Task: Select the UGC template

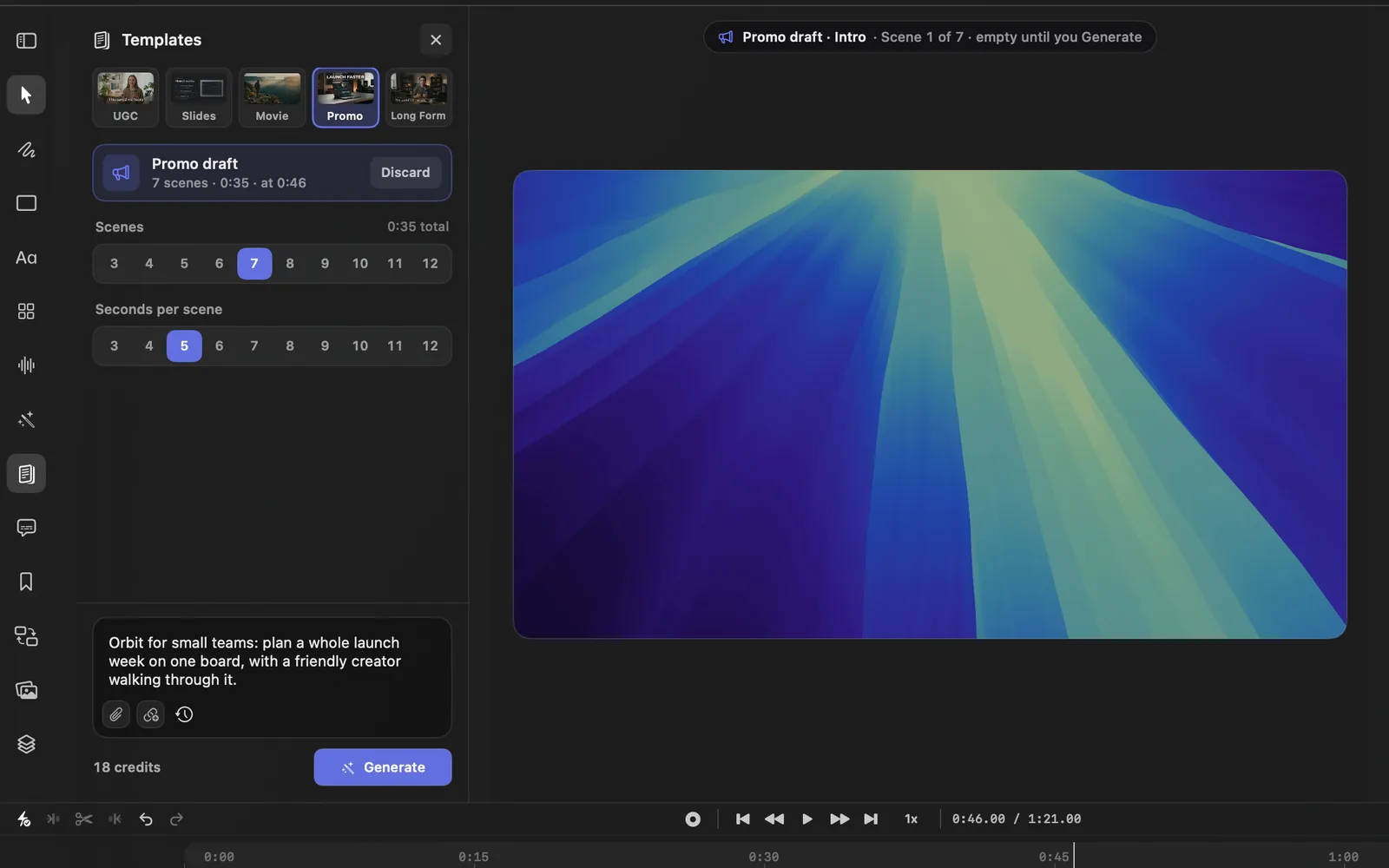Action: (x=126, y=98)
